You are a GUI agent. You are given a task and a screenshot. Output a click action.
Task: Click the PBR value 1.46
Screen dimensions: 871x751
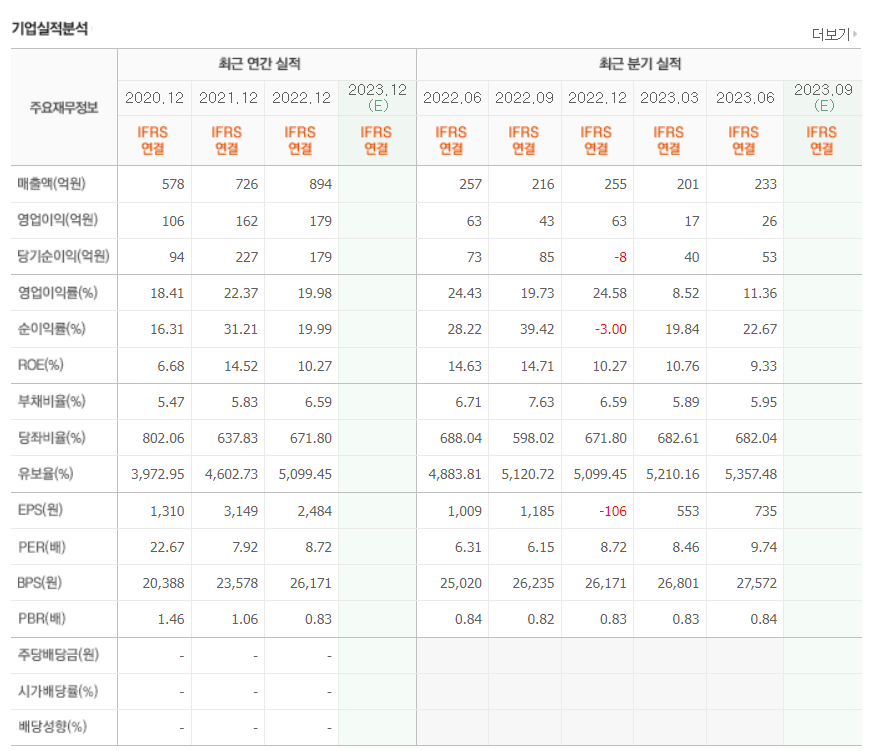(171, 619)
